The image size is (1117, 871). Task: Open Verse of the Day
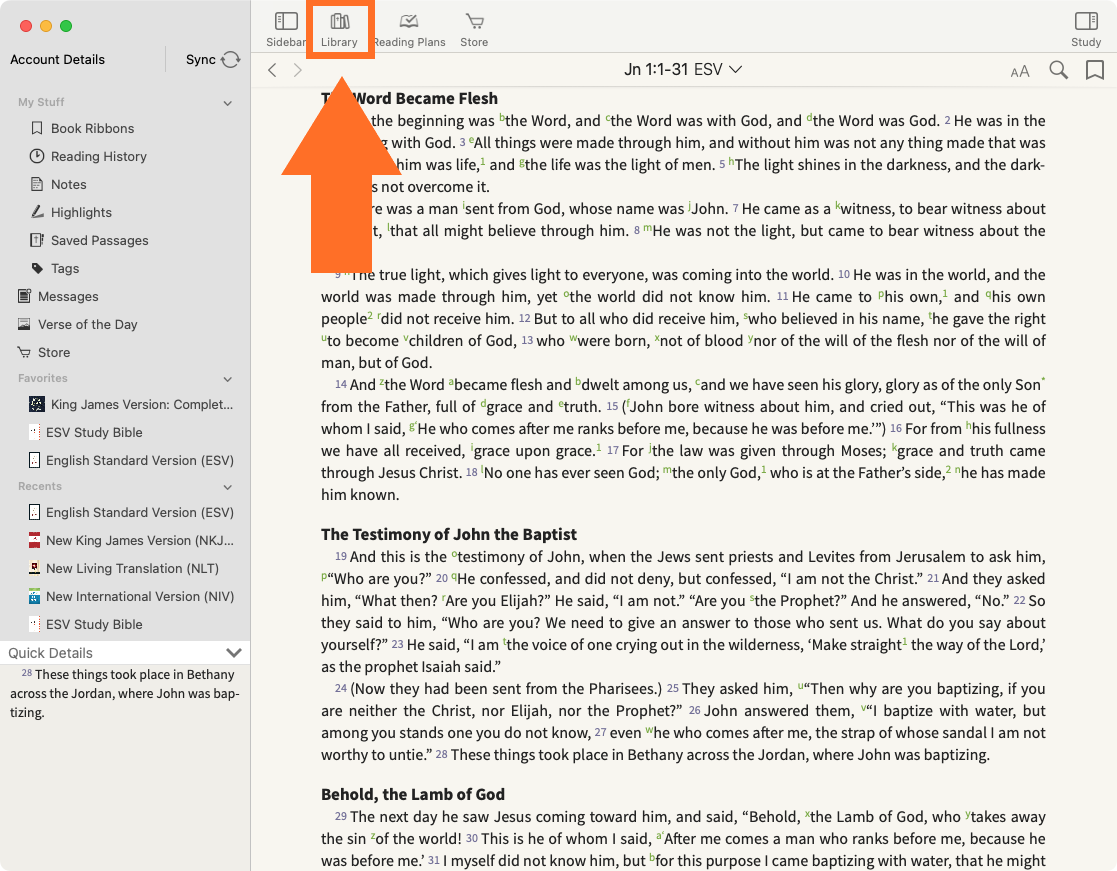click(x=88, y=324)
